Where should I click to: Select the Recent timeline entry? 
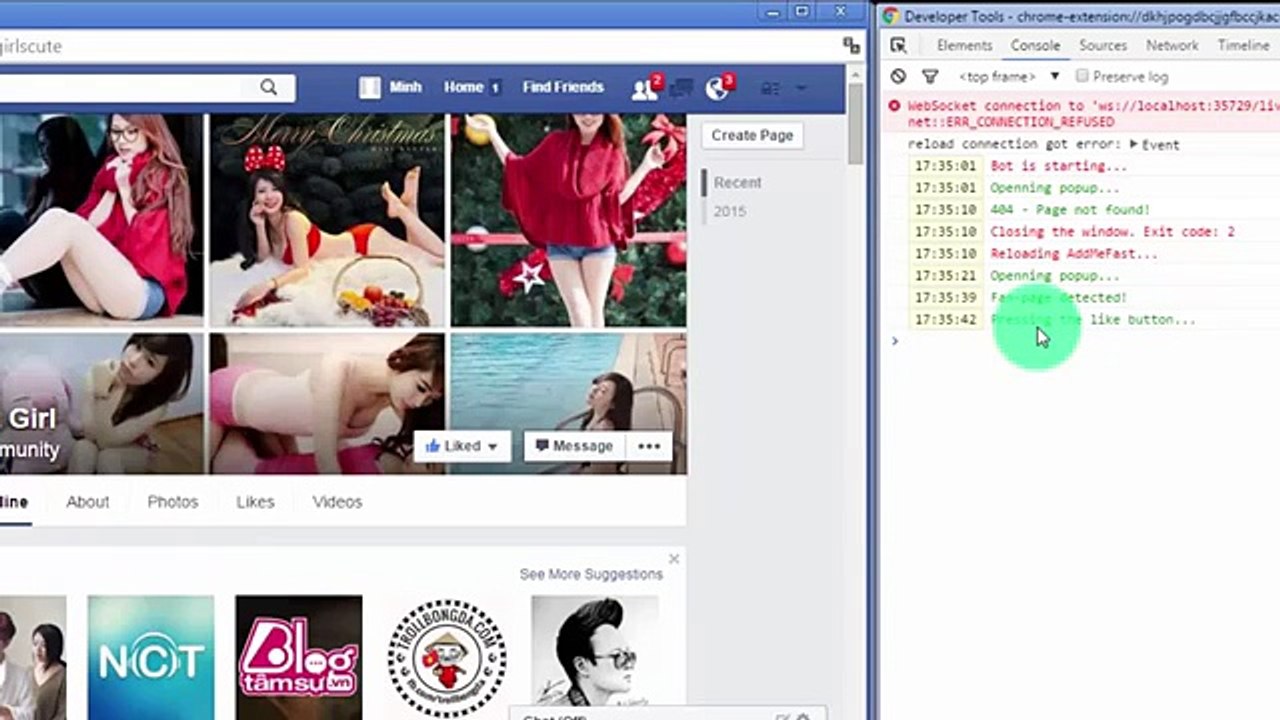(x=738, y=182)
